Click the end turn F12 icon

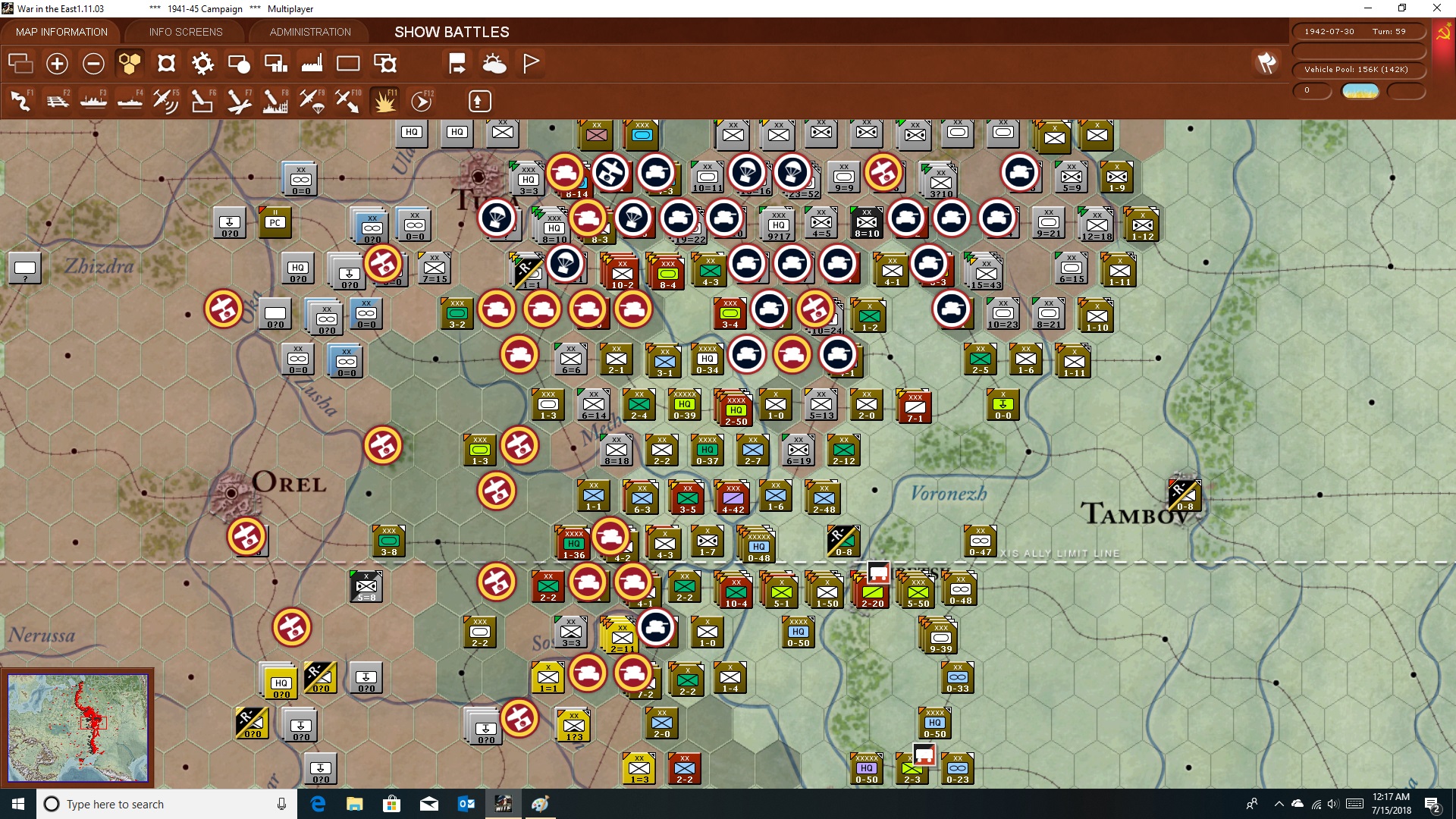point(421,101)
